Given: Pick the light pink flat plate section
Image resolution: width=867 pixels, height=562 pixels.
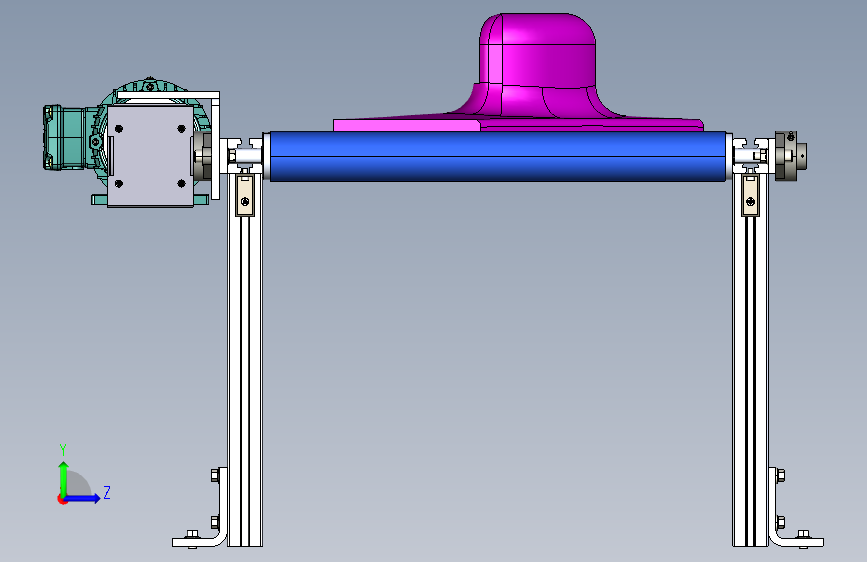Looking at the screenshot, I should click(x=406, y=125).
